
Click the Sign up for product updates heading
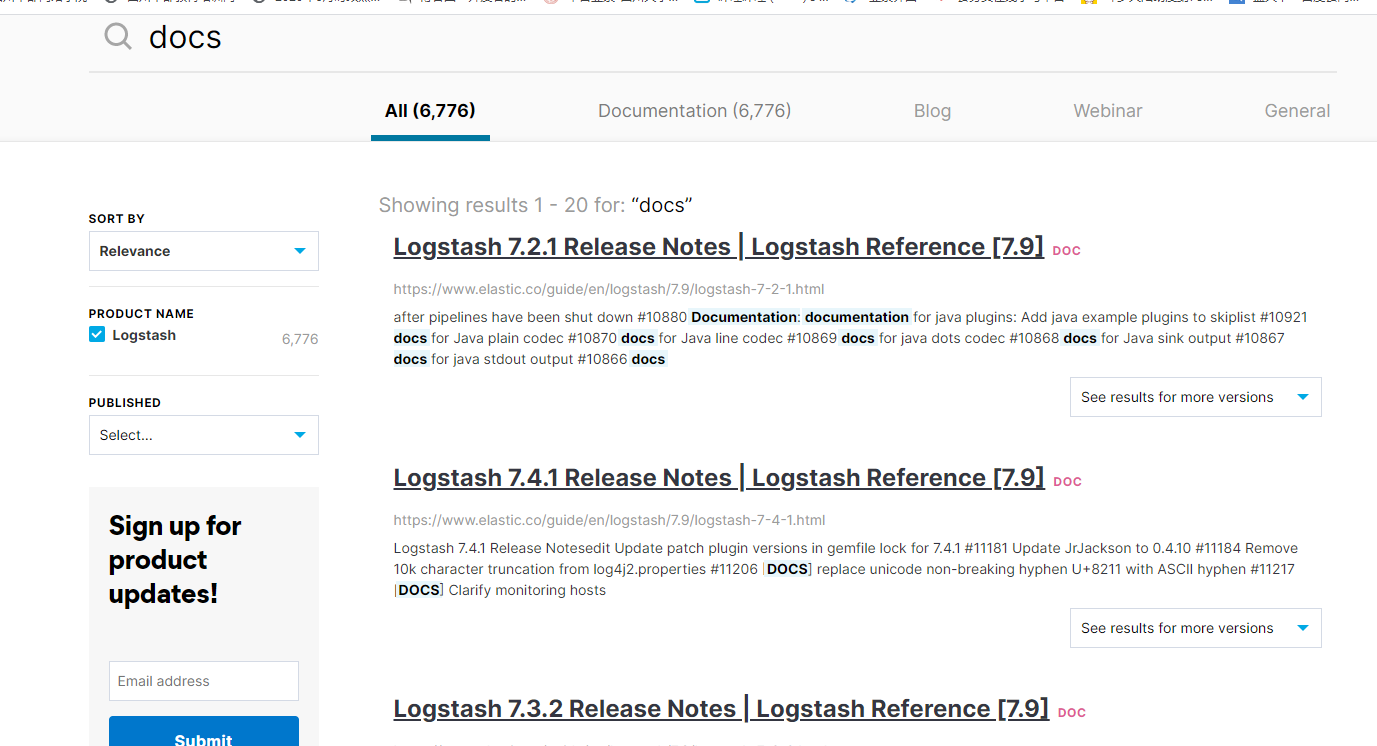(175, 560)
